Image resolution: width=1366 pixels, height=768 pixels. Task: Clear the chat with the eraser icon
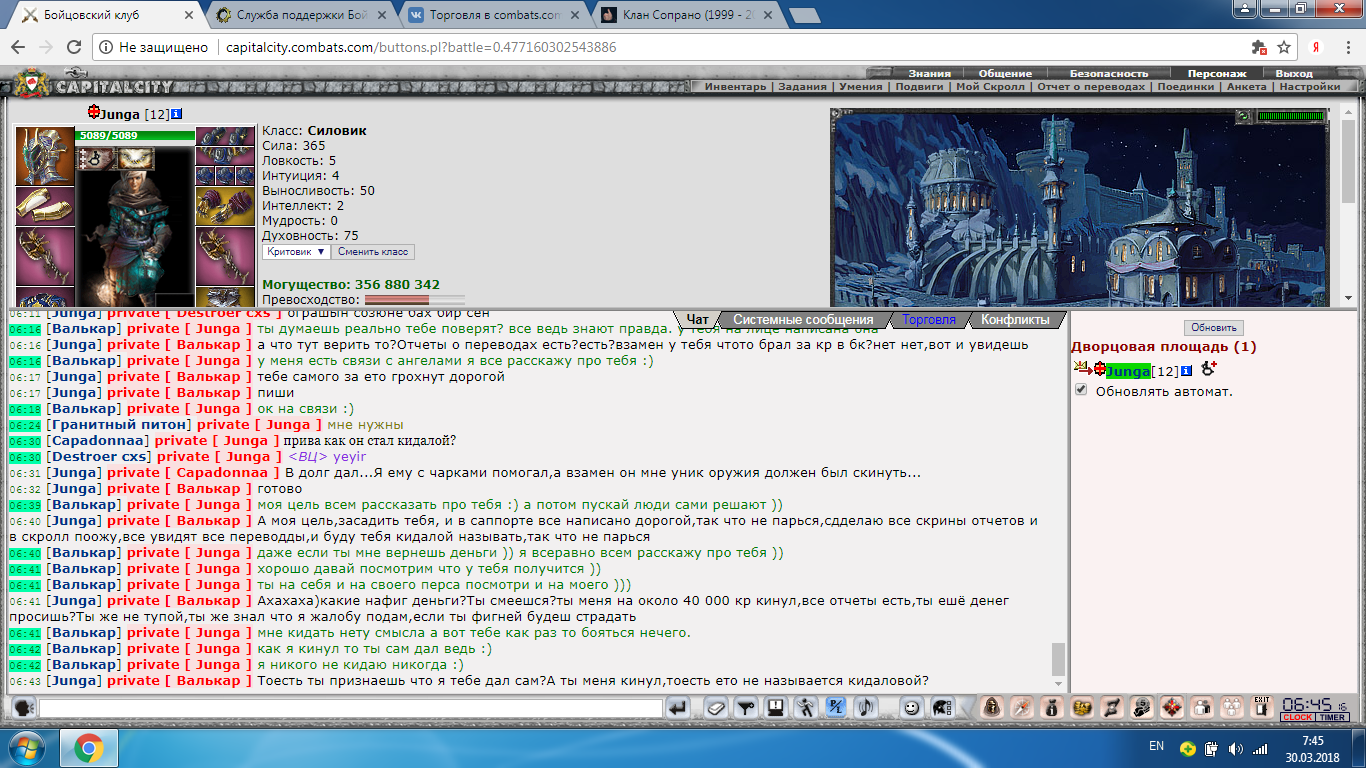714,708
